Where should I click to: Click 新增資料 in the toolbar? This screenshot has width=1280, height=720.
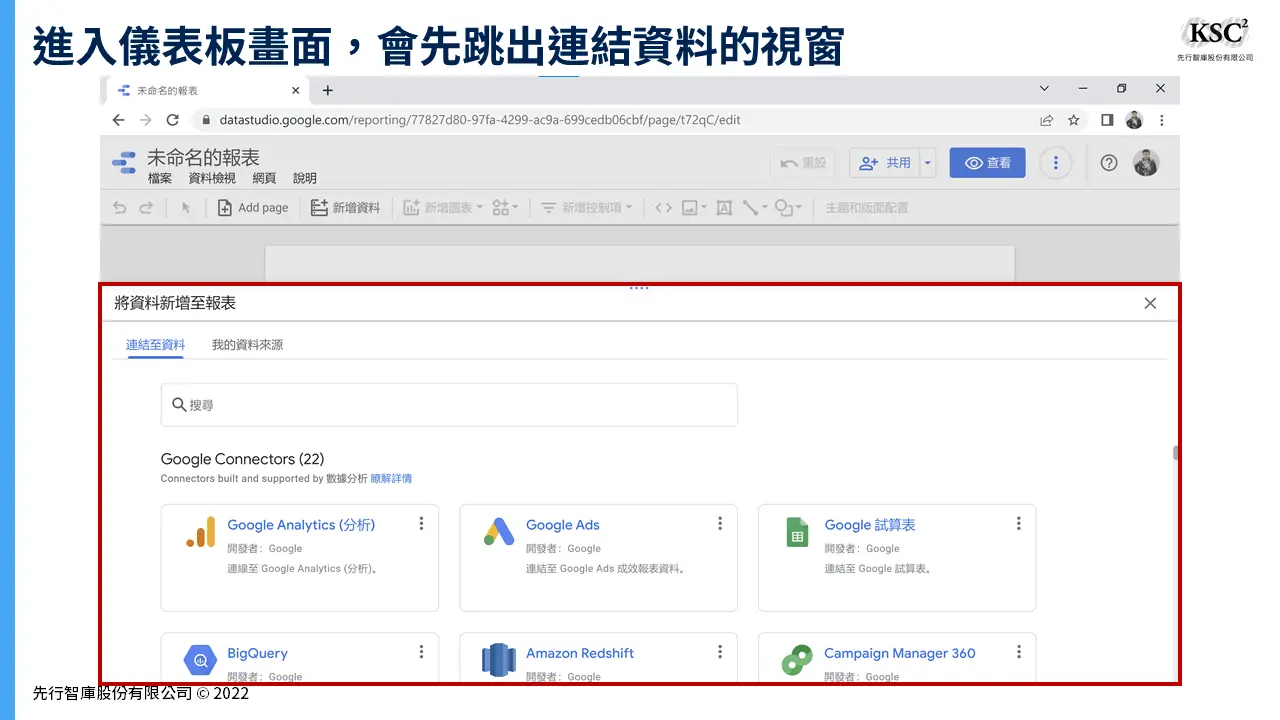pyautogui.click(x=345, y=208)
